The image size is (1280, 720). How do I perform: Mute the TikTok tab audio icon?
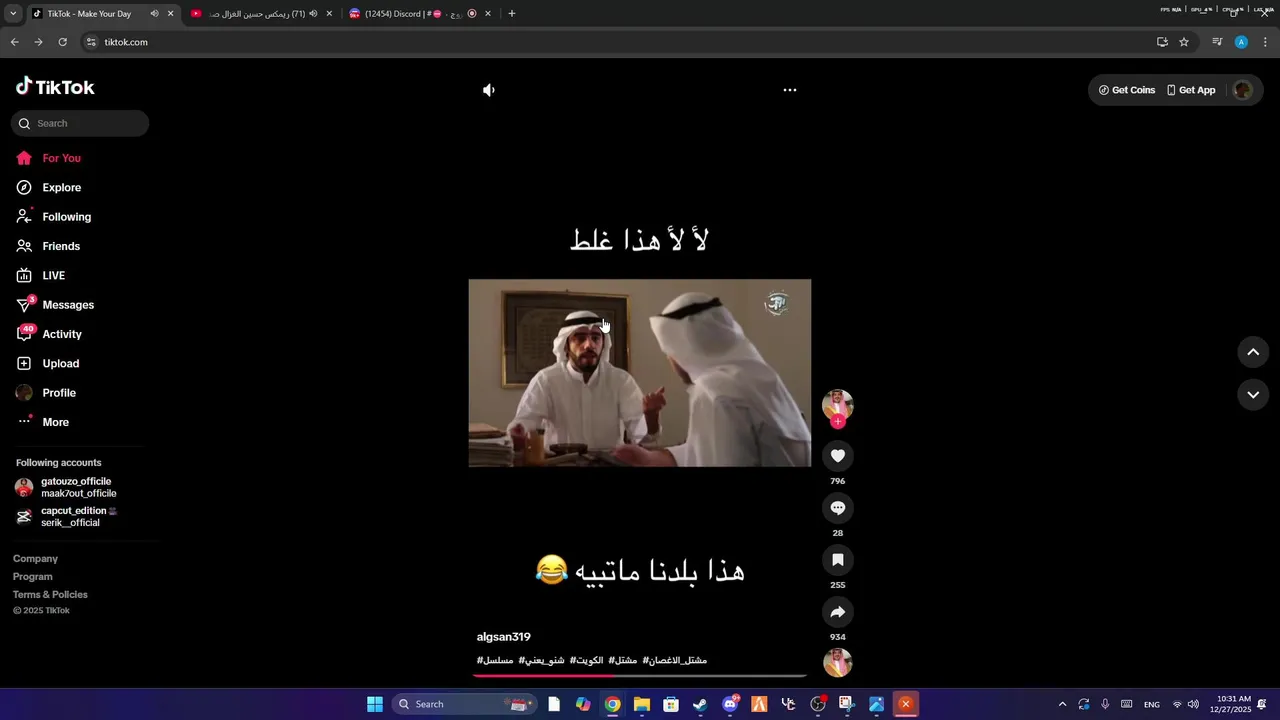pos(154,14)
